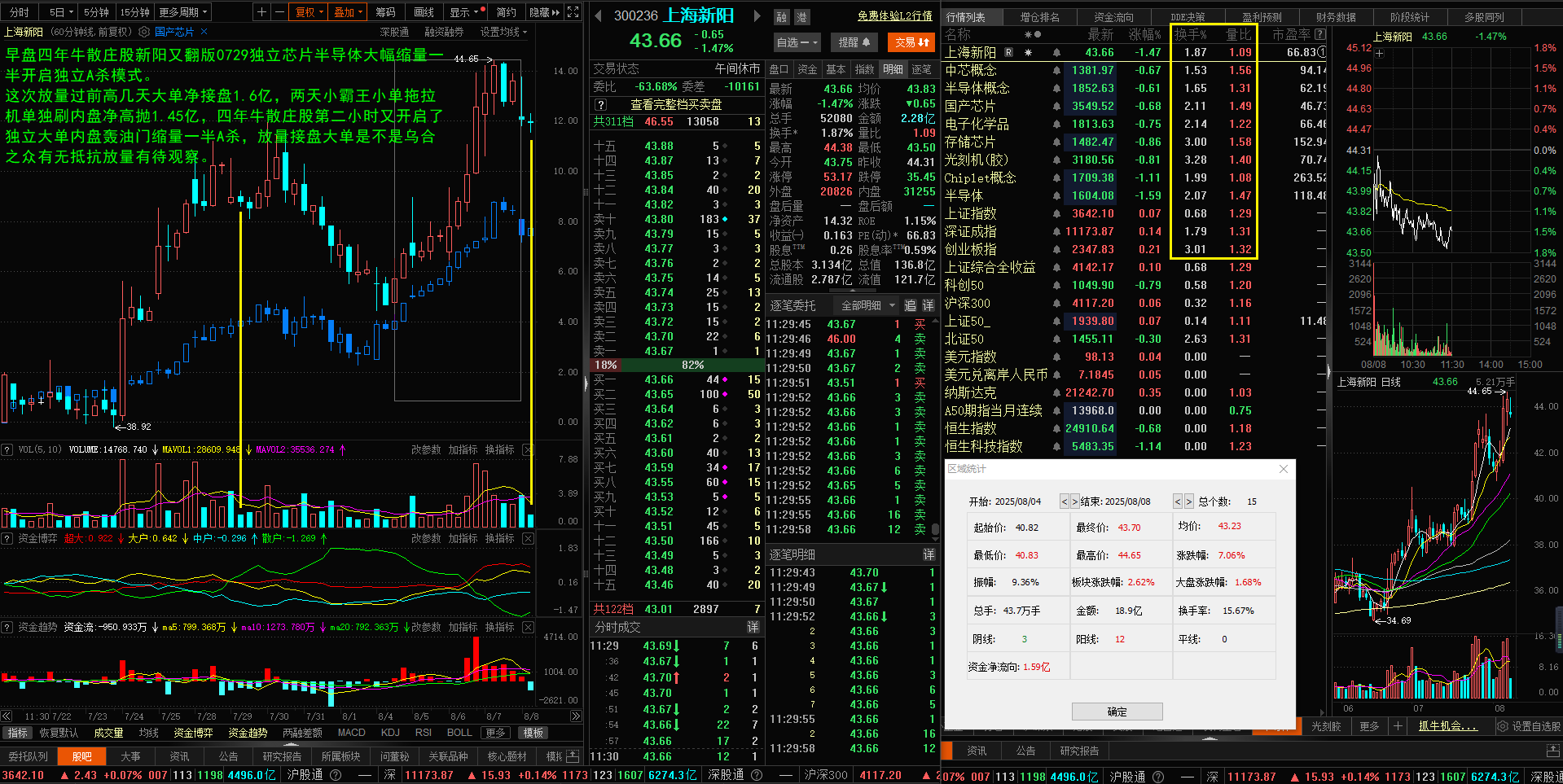Go to previous stock with left arrow
The width and height of the screenshot is (1563, 784).
click(598, 15)
